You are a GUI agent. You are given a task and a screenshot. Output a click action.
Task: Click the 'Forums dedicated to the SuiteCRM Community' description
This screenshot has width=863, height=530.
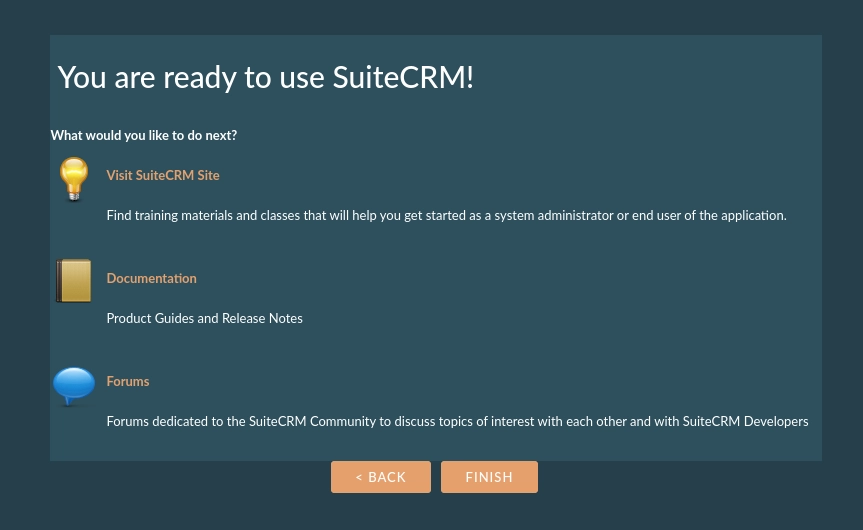click(457, 422)
